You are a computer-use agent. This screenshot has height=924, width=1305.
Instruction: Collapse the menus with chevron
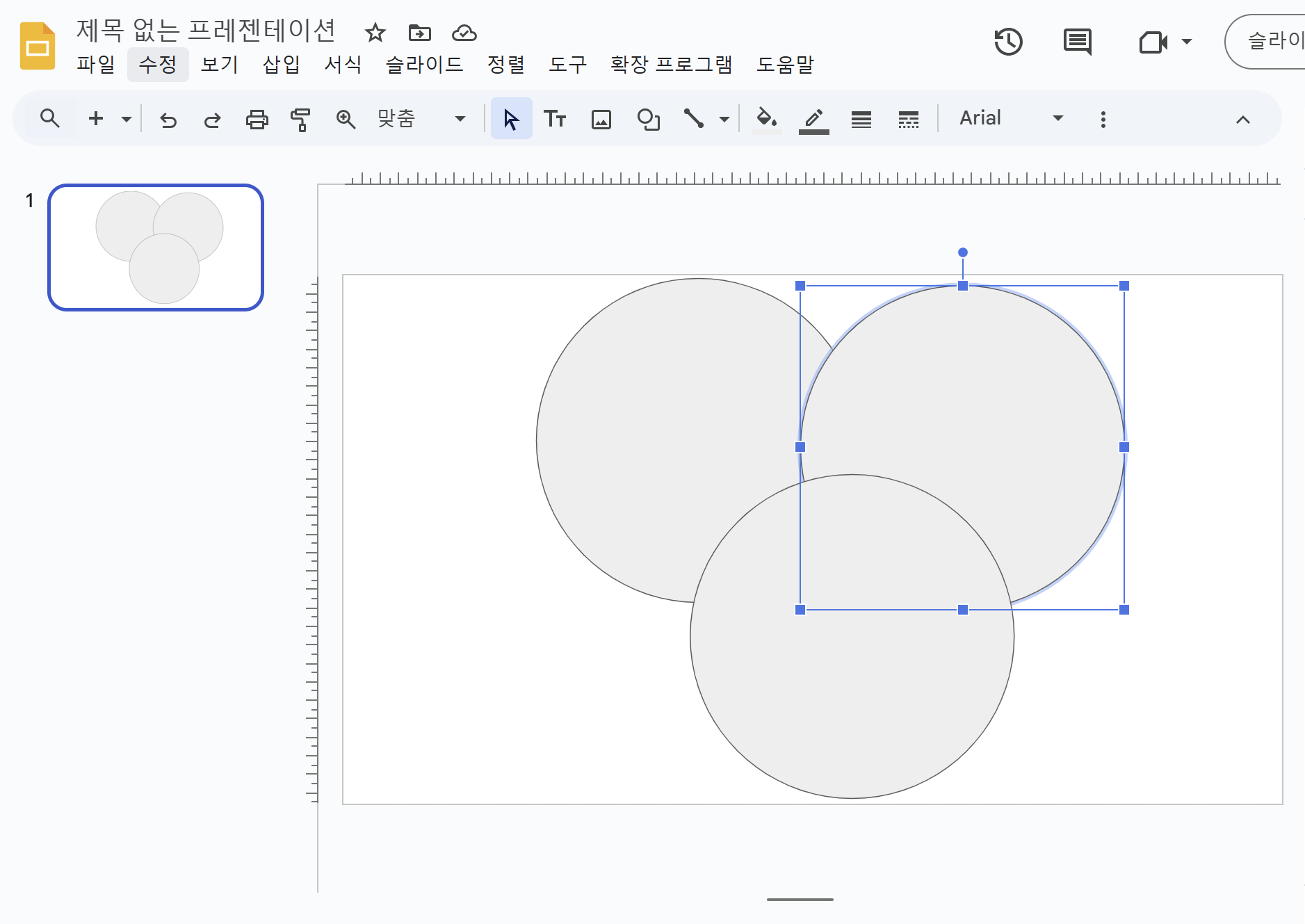tap(1243, 120)
